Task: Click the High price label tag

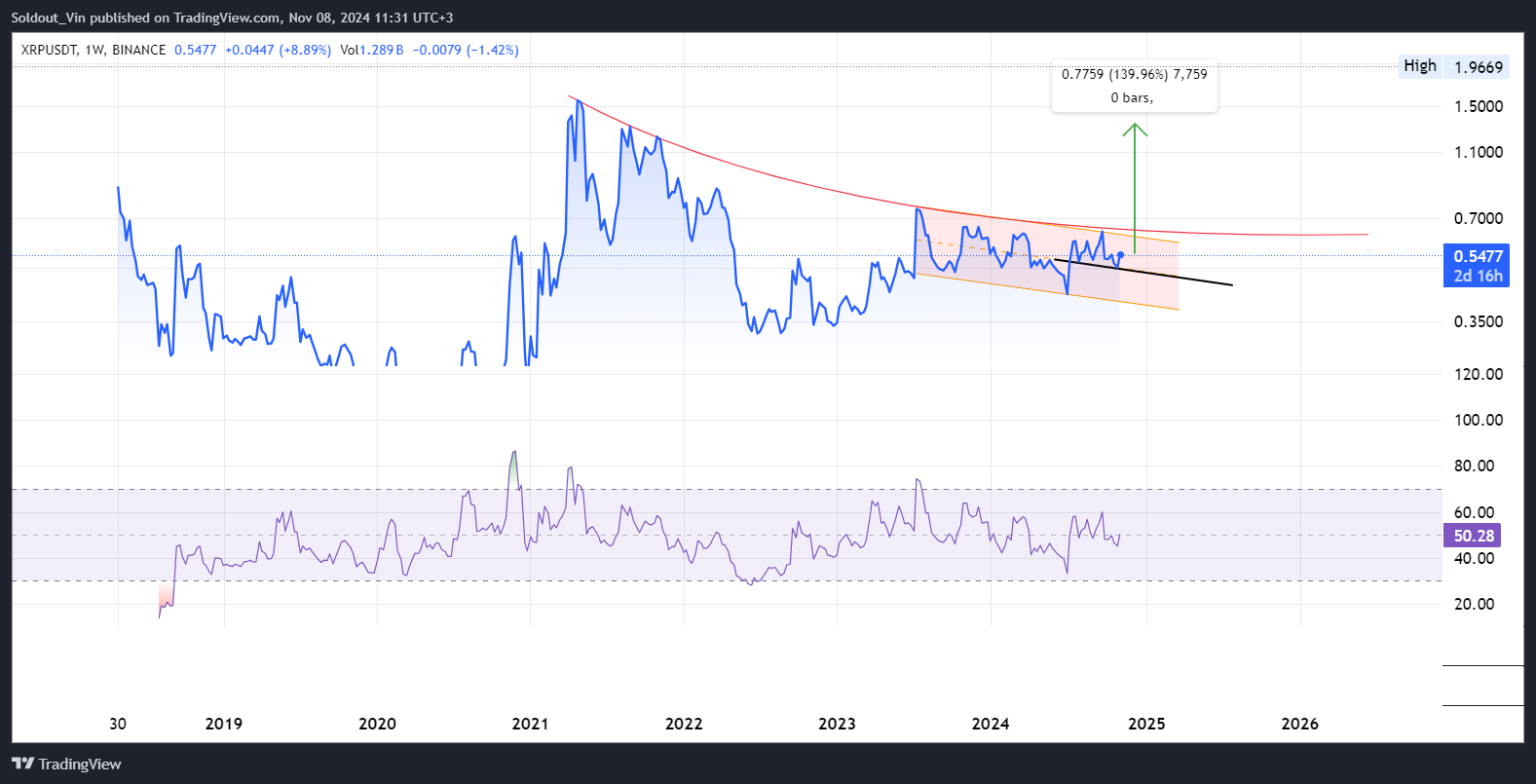Action: click(1419, 66)
